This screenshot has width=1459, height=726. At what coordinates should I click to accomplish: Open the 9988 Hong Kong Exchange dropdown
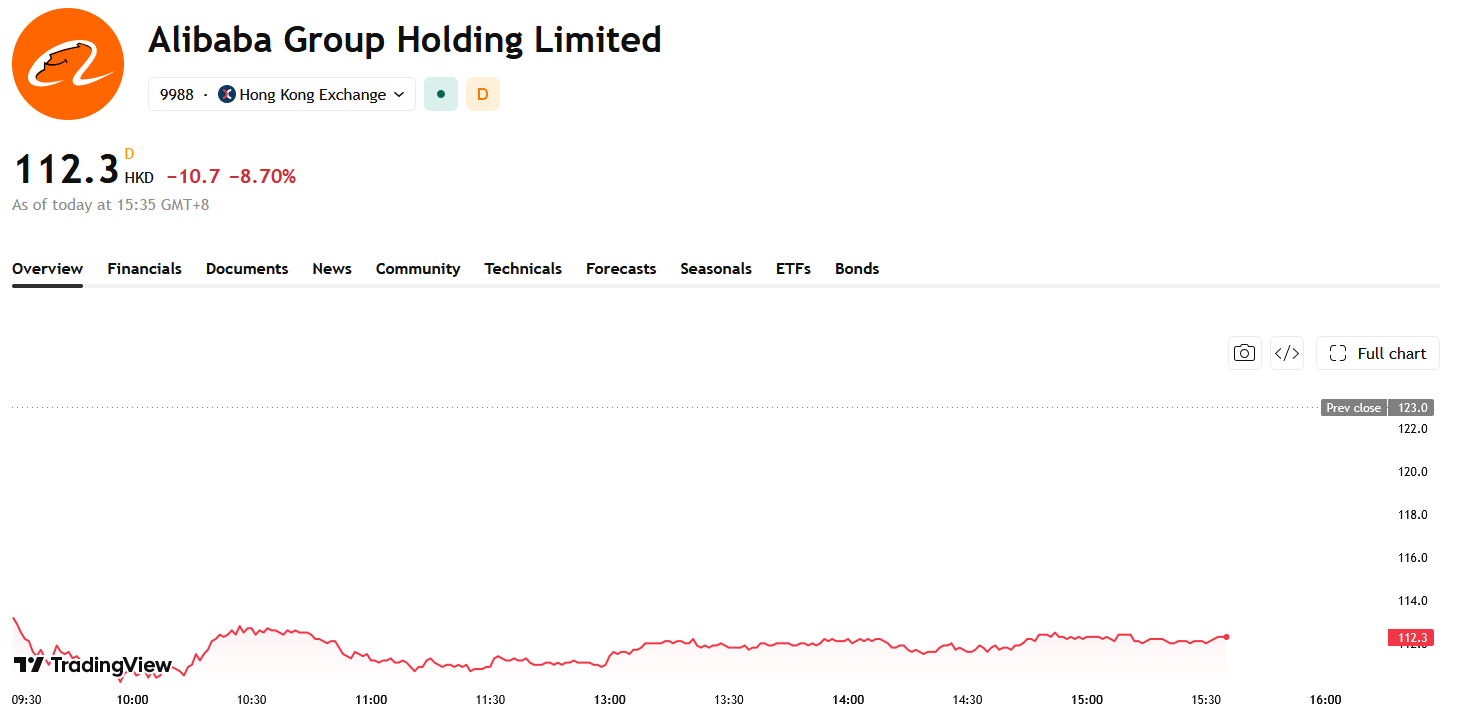[x=282, y=94]
